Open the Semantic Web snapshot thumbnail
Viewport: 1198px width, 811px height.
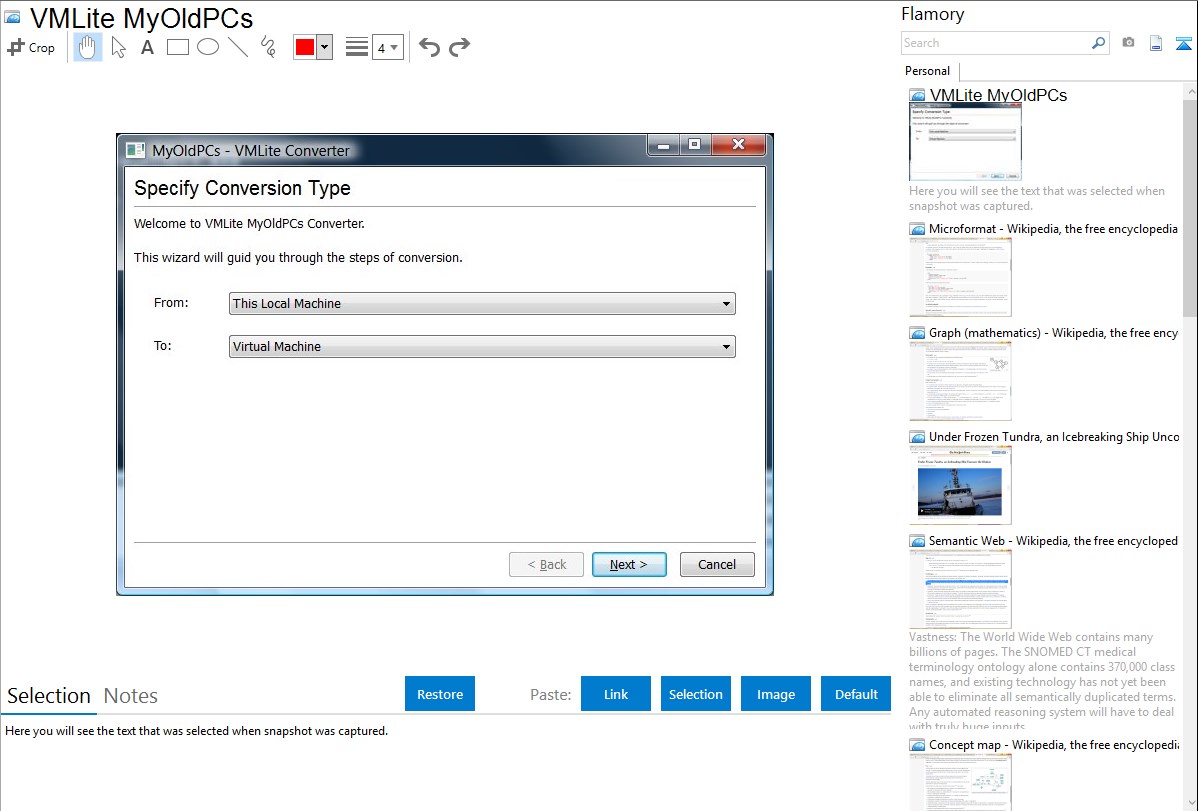960,589
